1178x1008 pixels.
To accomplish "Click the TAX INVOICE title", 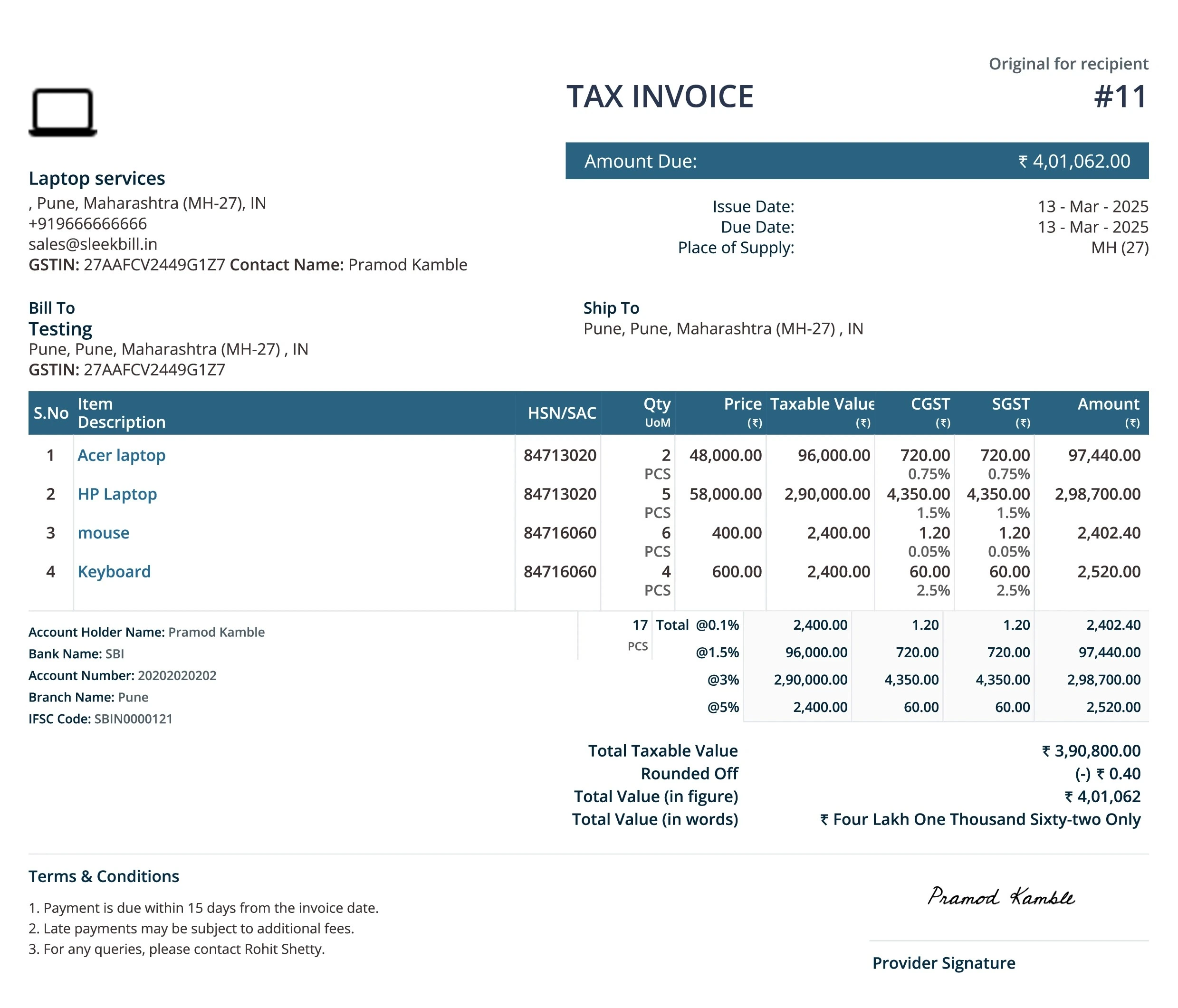I will [660, 96].
